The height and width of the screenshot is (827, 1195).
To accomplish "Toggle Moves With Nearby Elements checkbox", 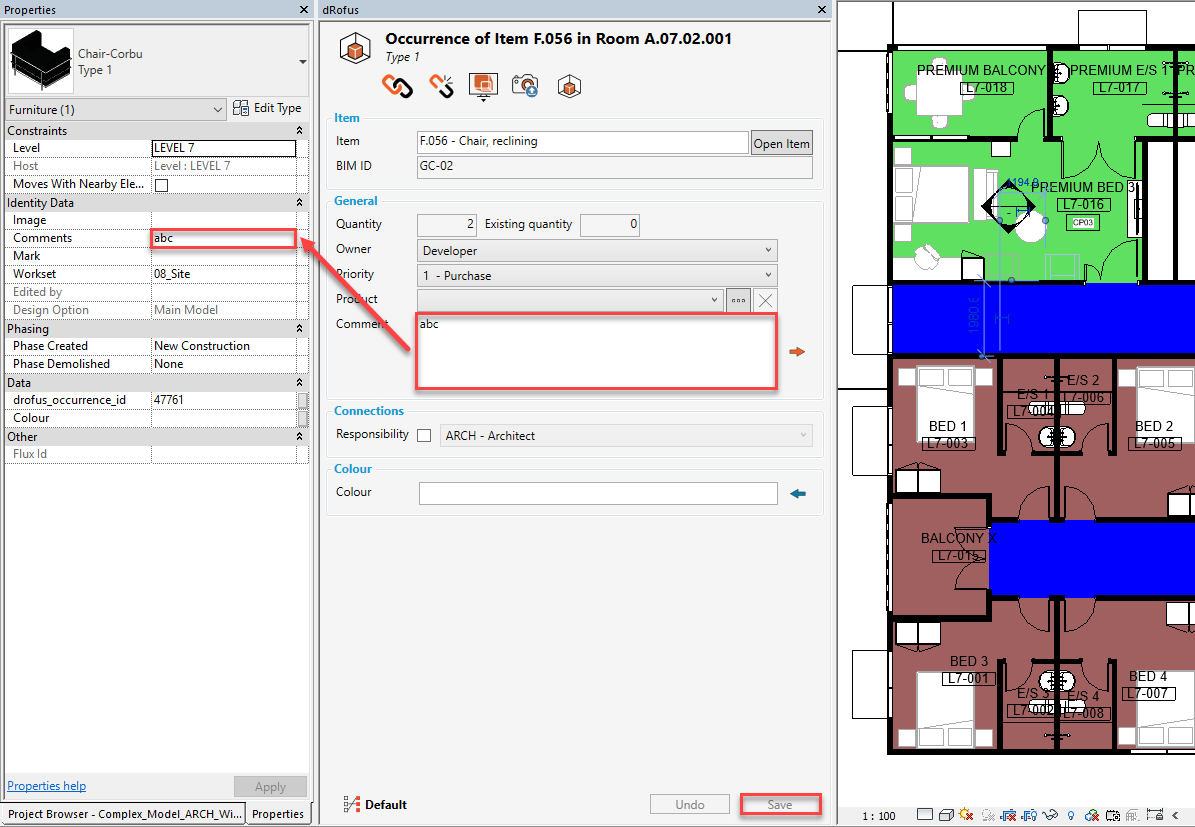I will [x=161, y=185].
